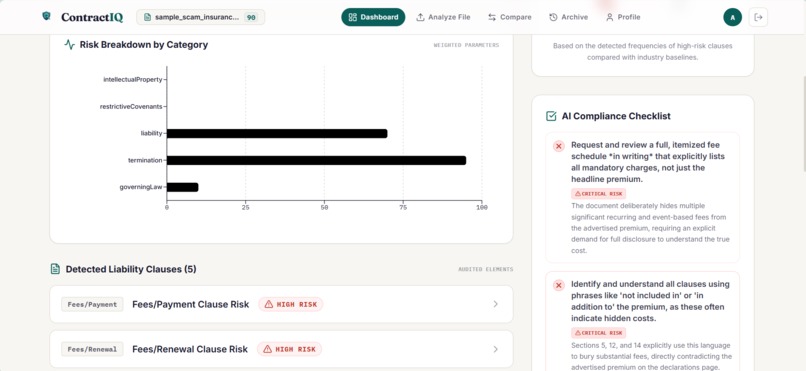Image resolution: width=806 pixels, height=371 pixels.
Task: Click the compare arrows icon
Action: 492,17
